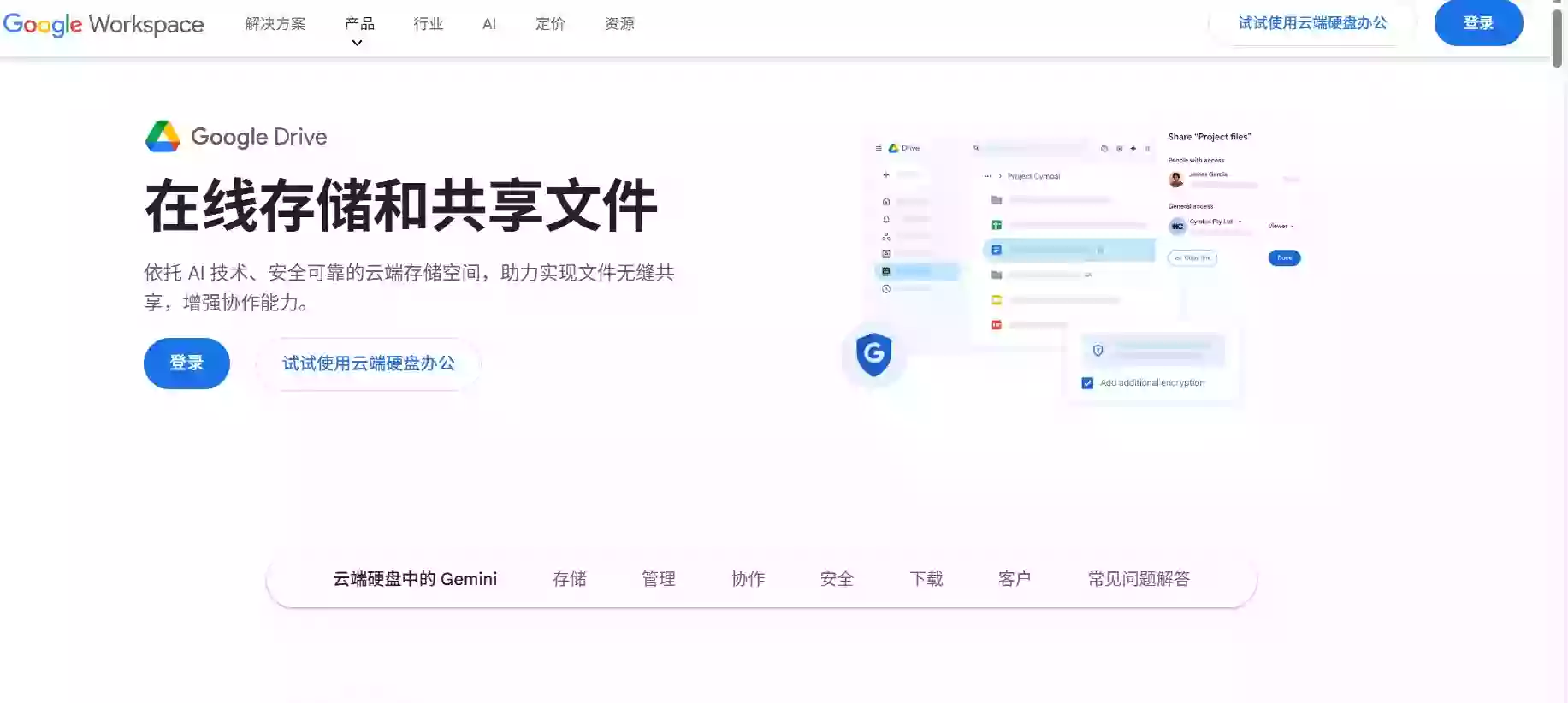This screenshot has height=703, width=1568.
Task: Click the blue G shield security icon
Action: click(x=873, y=353)
